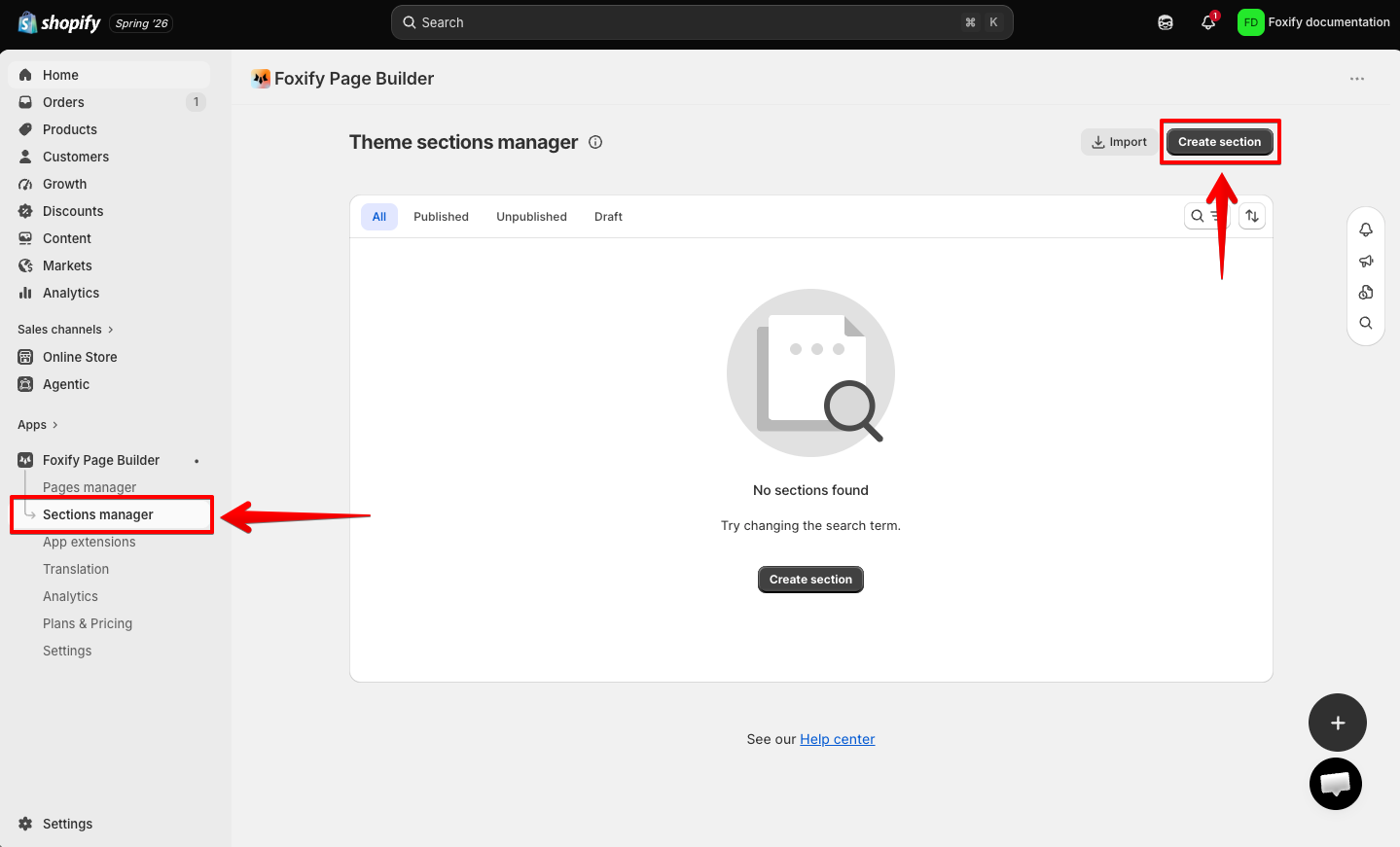Expand the Apps section
1400x847 pixels.
pyautogui.click(x=38, y=425)
